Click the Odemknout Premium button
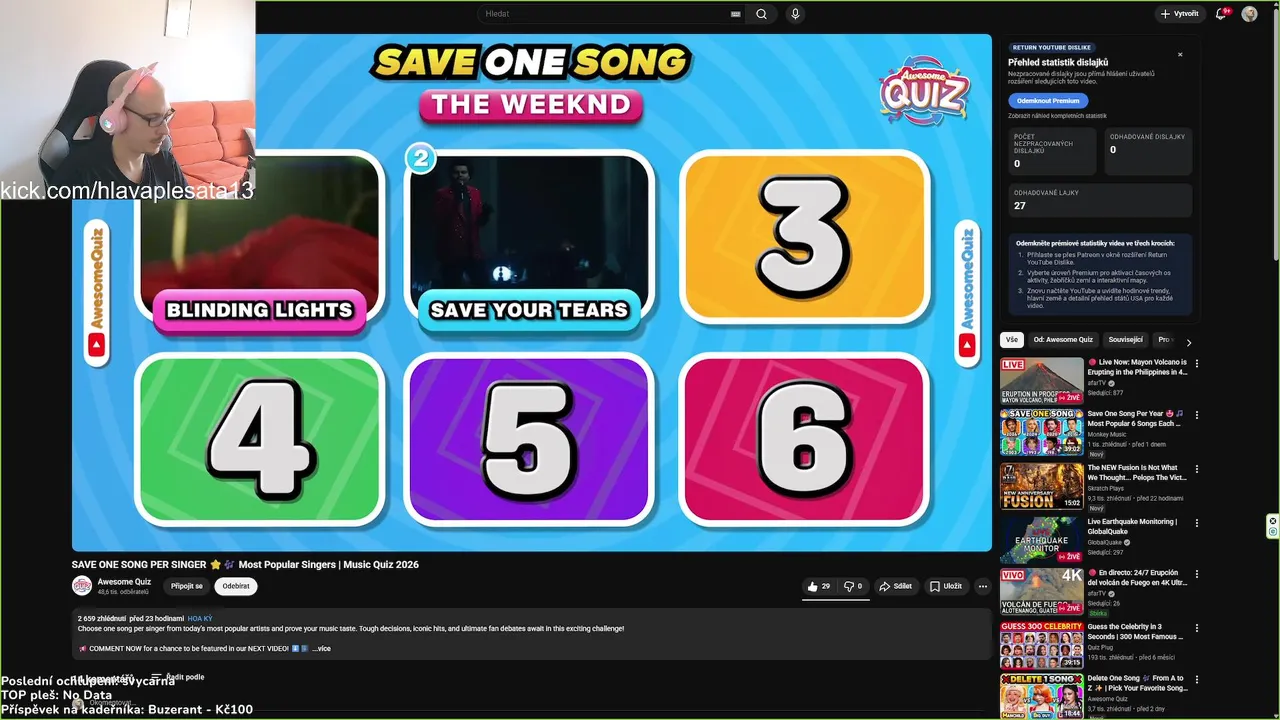Viewport: 1280px width, 720px height. pyautogui.click(x=1048, y=101)
